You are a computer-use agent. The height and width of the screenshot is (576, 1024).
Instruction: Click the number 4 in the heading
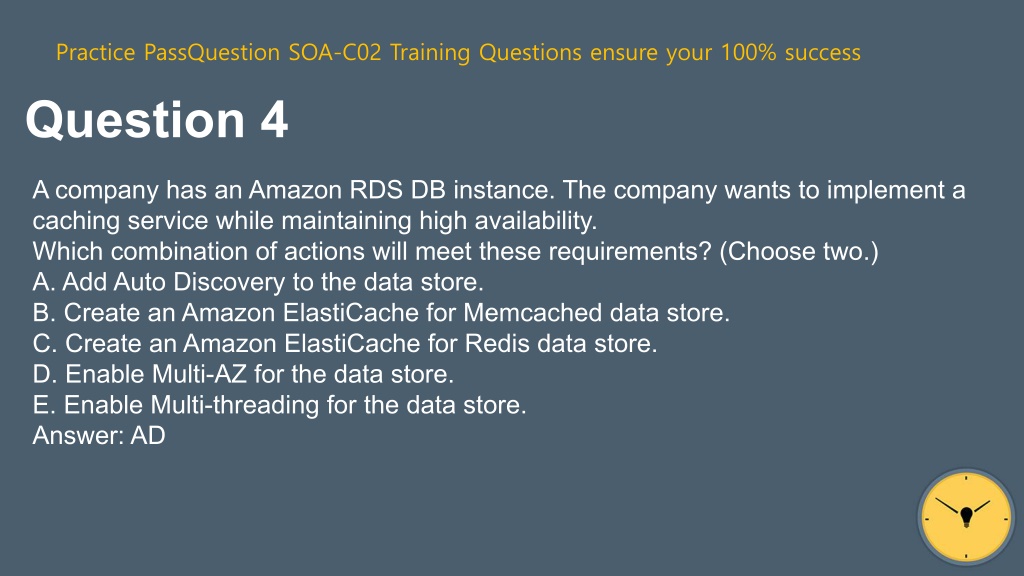274,120
